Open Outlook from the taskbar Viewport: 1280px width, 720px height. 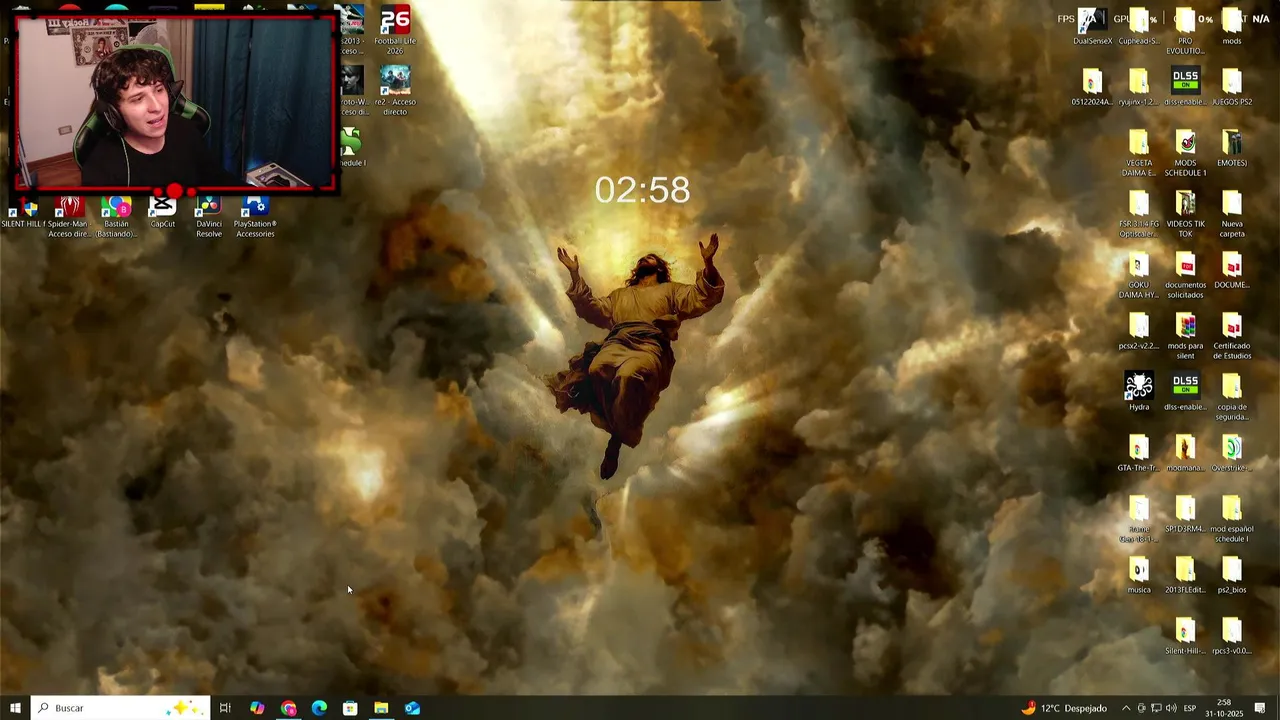pos(412,708)
